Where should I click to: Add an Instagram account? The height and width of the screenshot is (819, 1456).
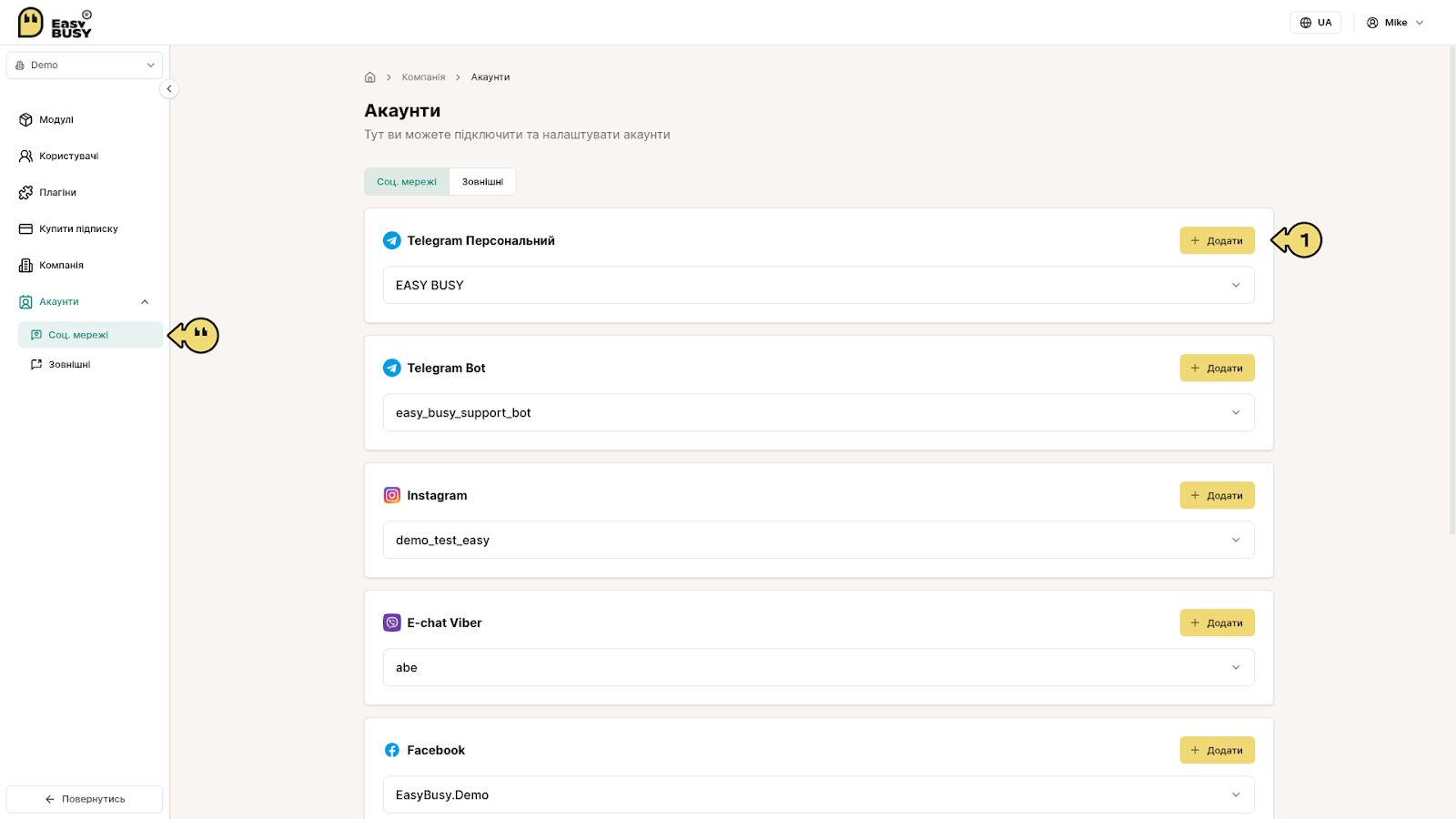1217,495
